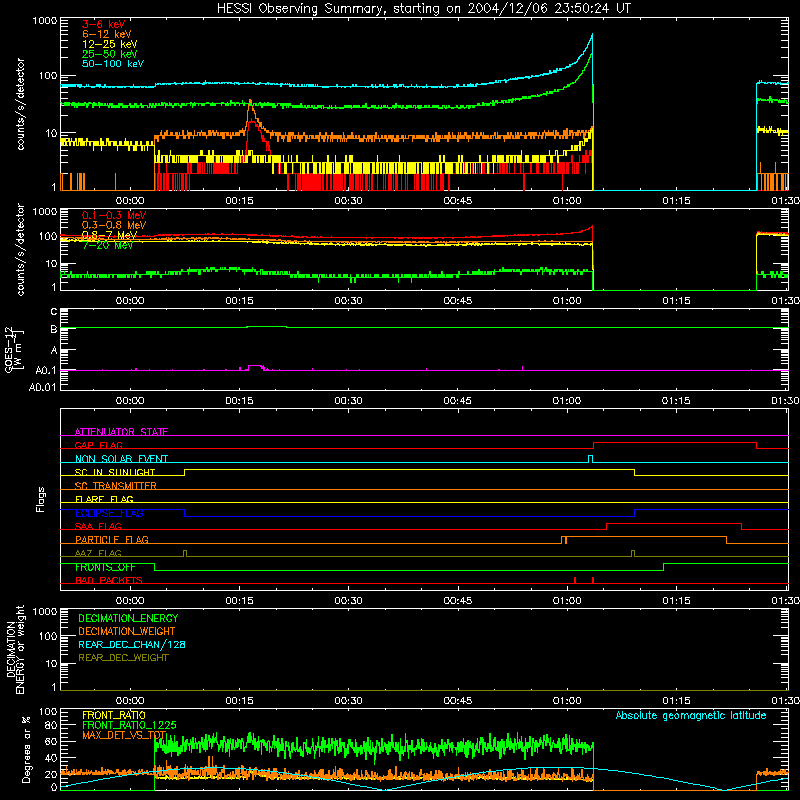Click the 0.1-0.3 MeV legend label
This screenshot has height=800, width=800.
pos(114,215)
